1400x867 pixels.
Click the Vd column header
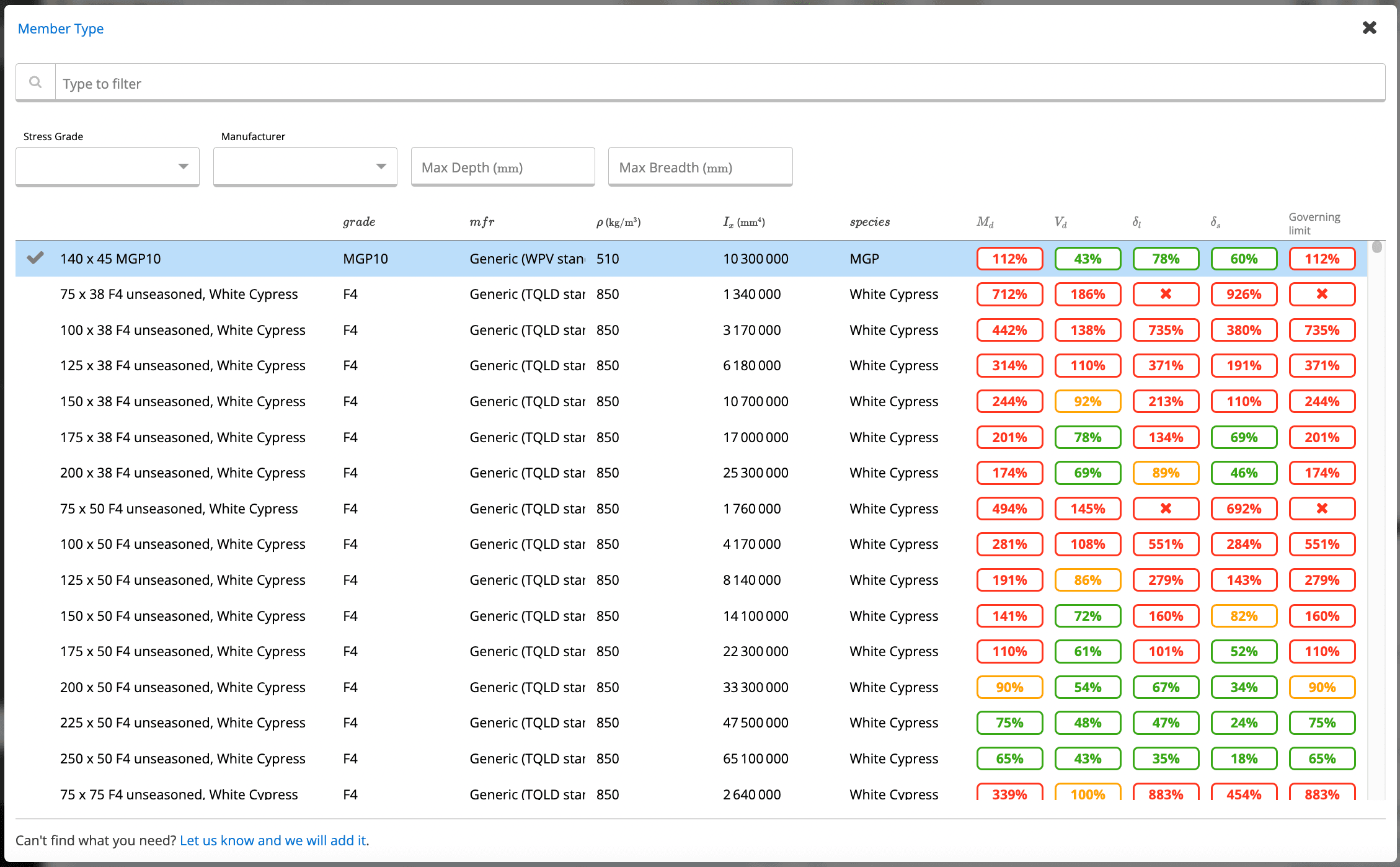pos(1060,222)
